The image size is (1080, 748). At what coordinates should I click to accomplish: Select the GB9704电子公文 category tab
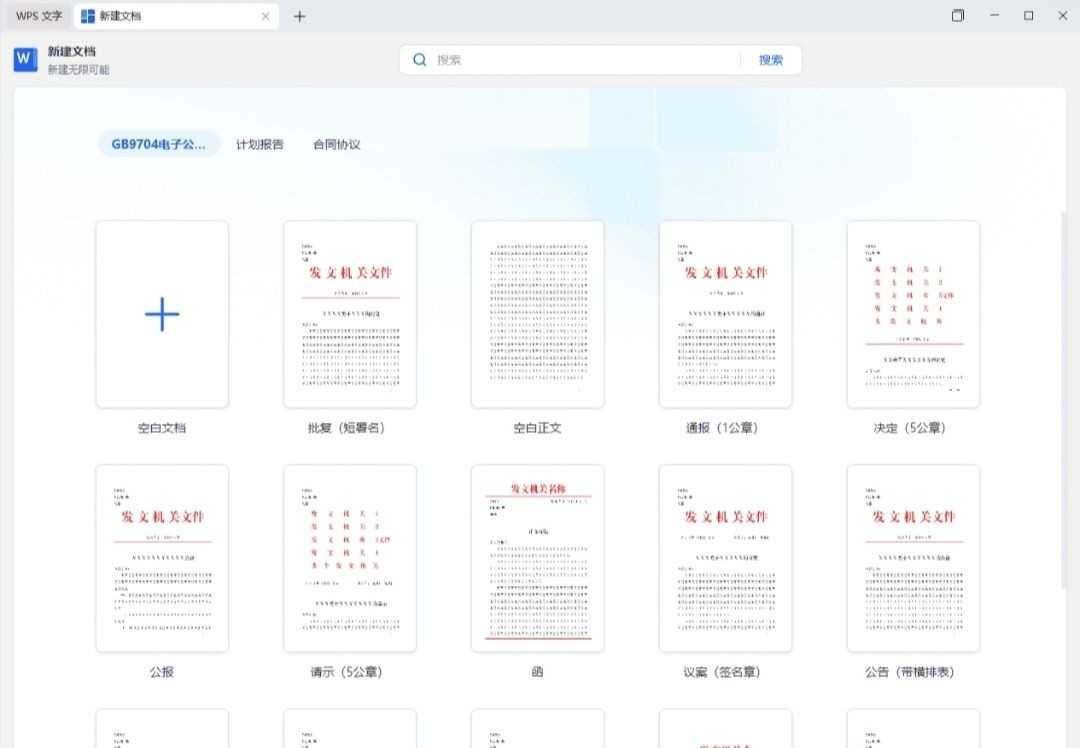coord(159,144)
